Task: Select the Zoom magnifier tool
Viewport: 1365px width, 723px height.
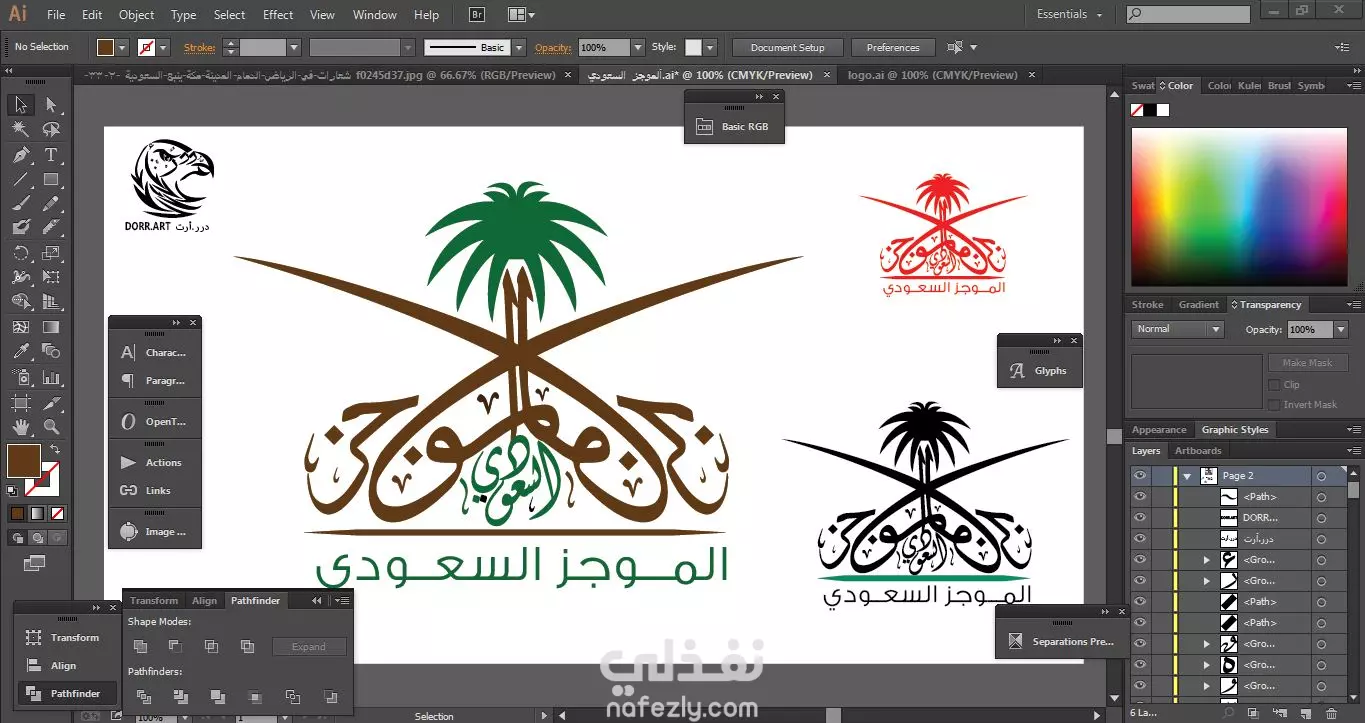Action: [51, 427]
